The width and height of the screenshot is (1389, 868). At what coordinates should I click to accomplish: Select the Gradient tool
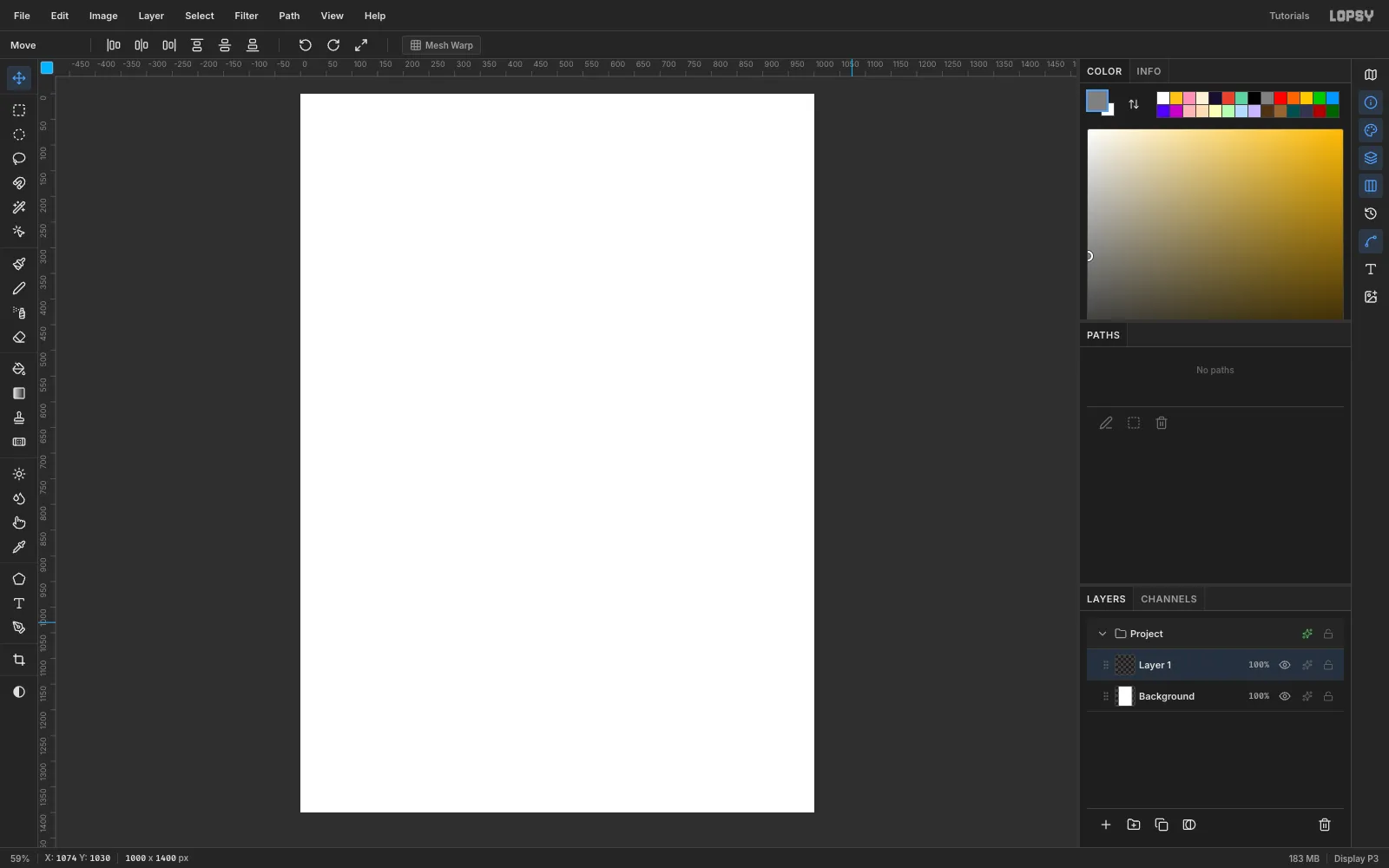click(x=18, y=393)
